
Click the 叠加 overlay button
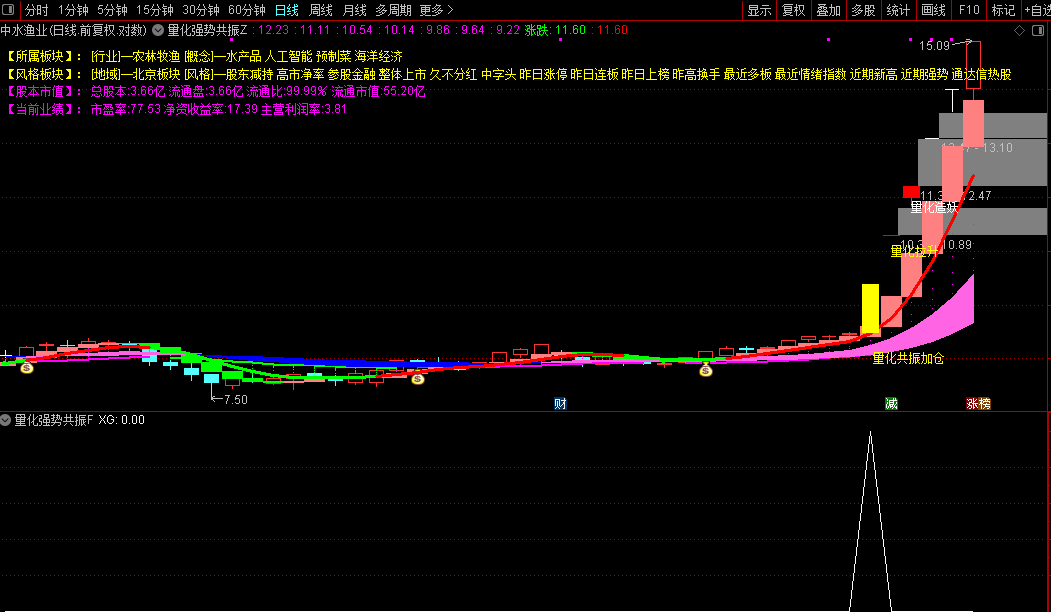coord(828,10)
